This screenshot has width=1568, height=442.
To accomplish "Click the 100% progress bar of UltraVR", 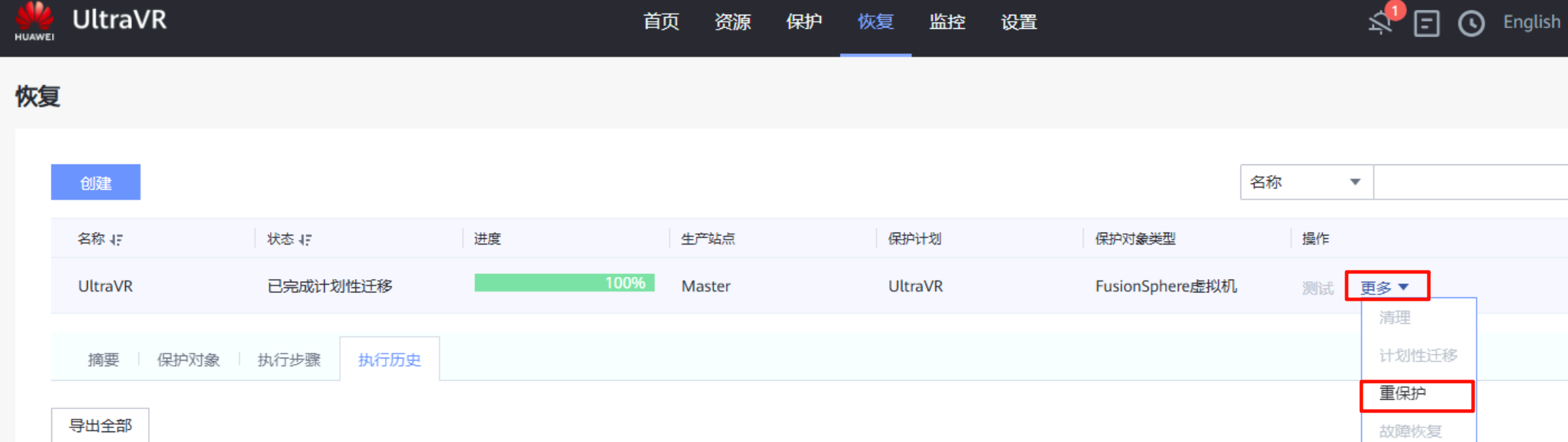I will click(564, 283).
